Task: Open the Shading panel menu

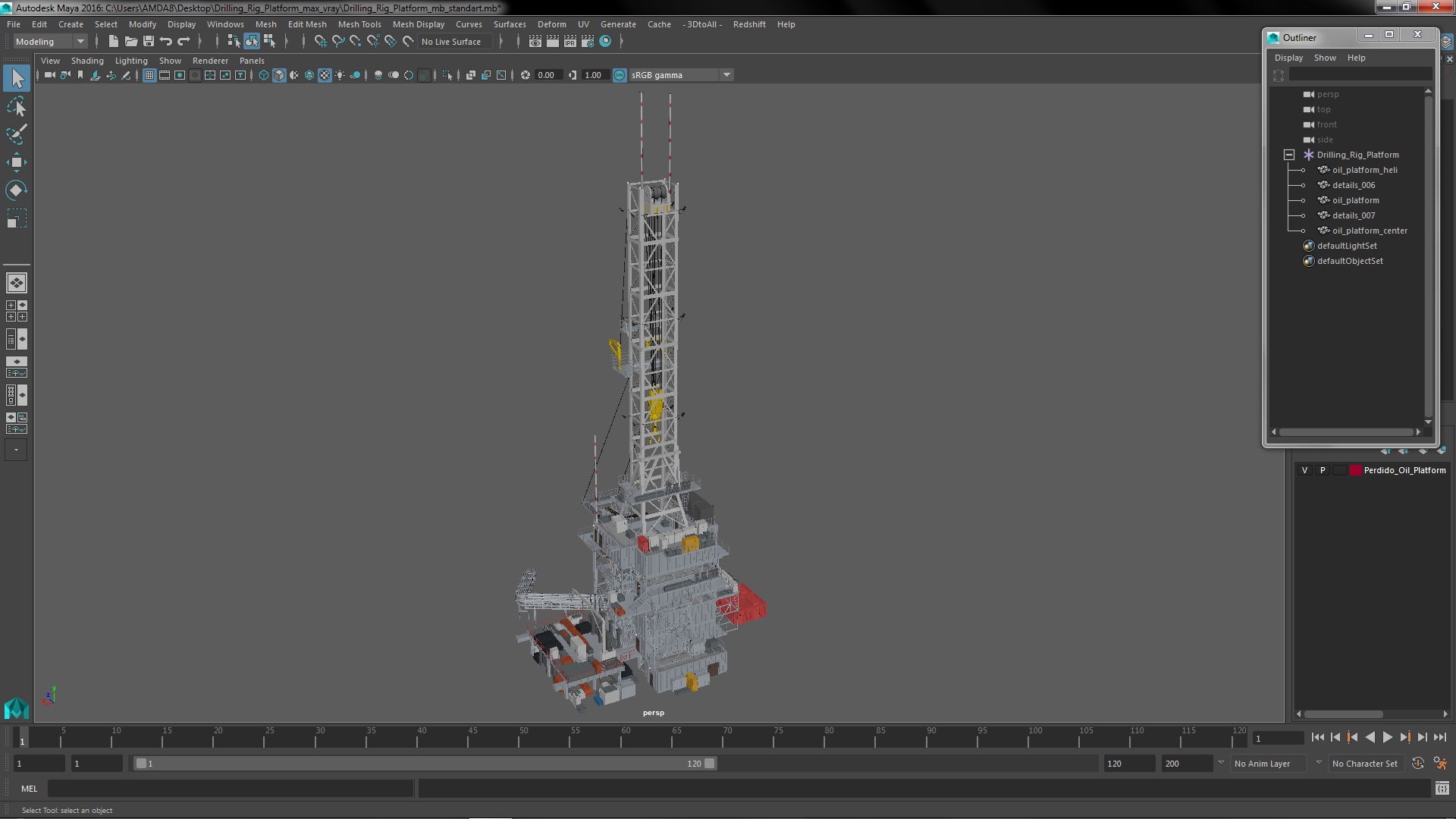Action: coord(87,61)
